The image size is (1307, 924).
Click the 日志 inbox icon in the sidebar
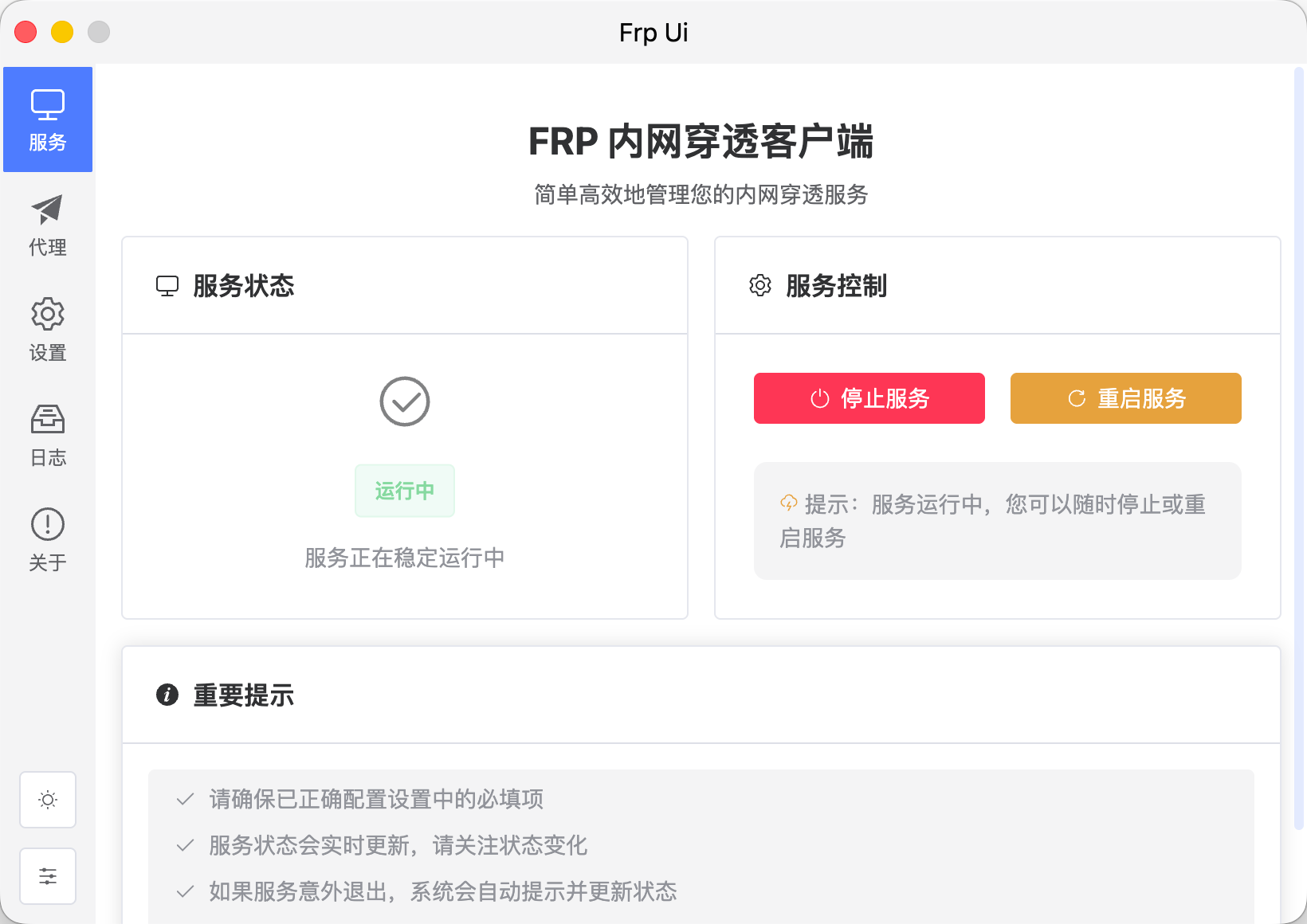(x=47, y=419)
